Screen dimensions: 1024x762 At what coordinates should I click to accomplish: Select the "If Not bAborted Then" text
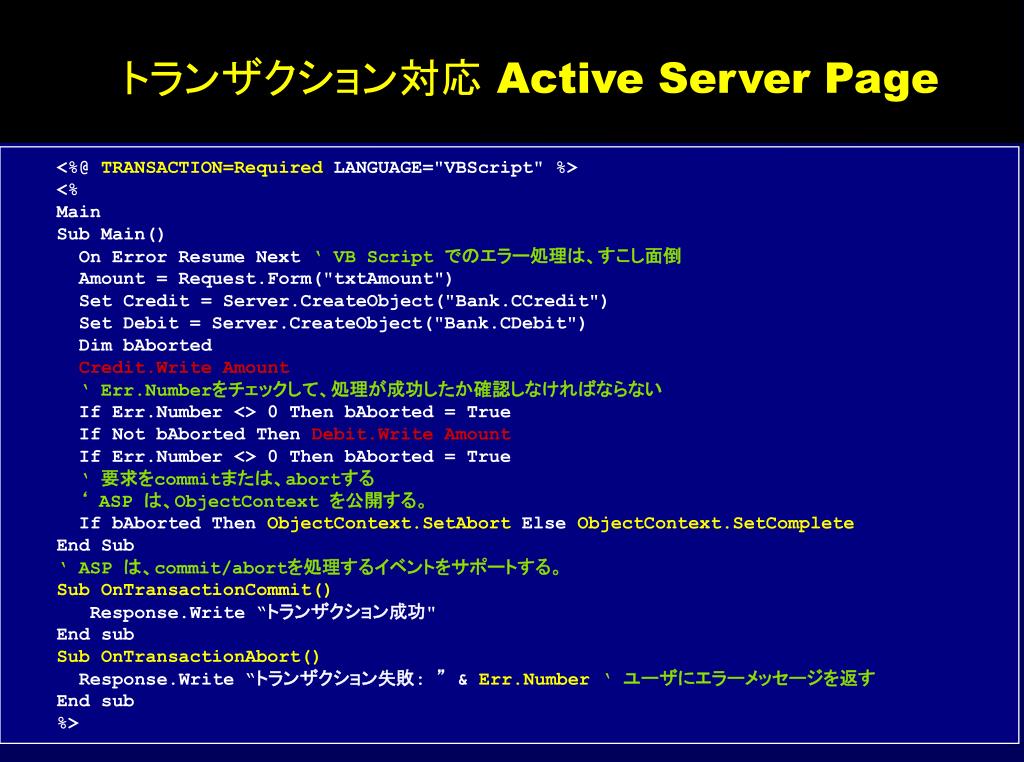[189, 434]
